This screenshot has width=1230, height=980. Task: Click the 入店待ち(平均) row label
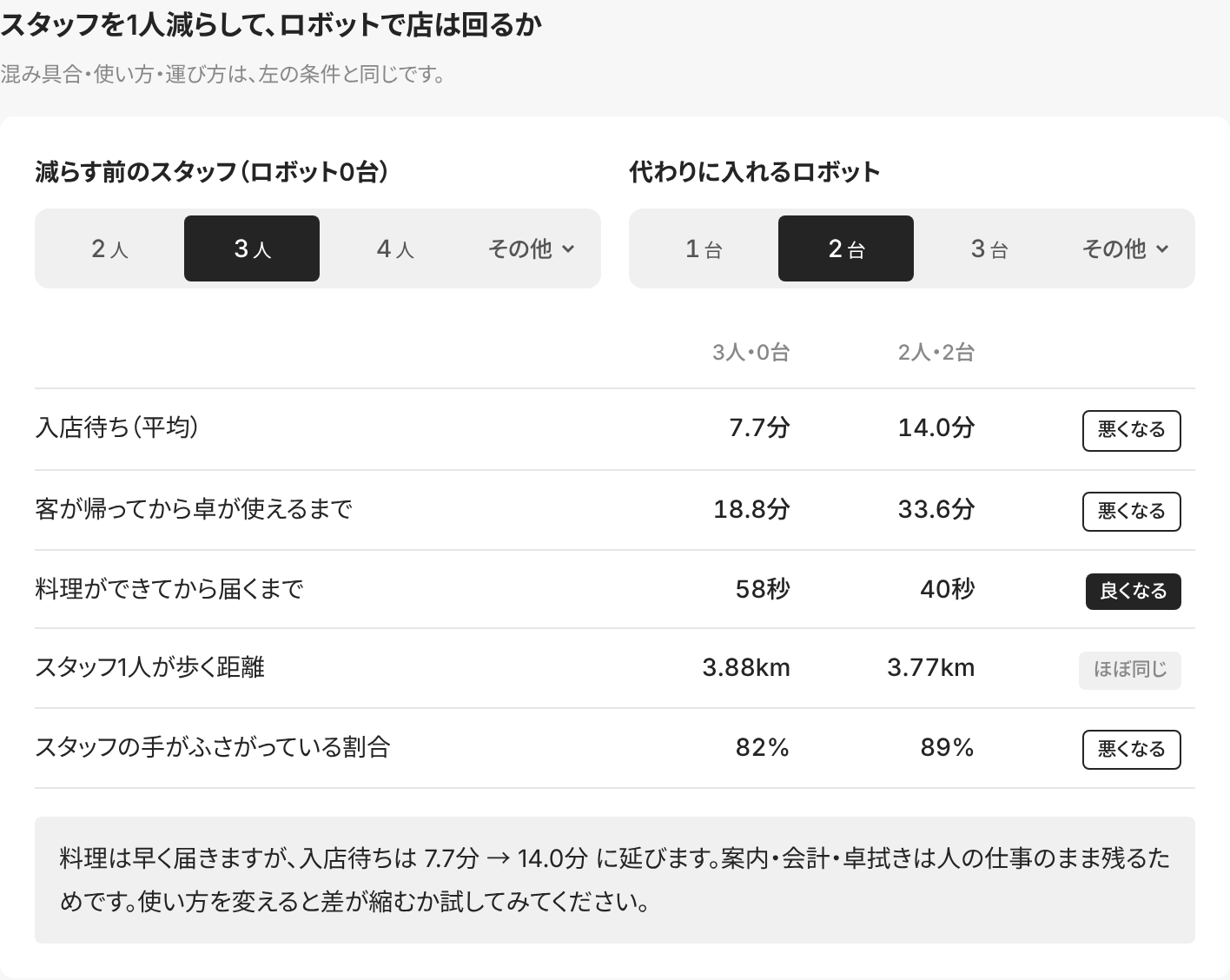coord(117,427)
